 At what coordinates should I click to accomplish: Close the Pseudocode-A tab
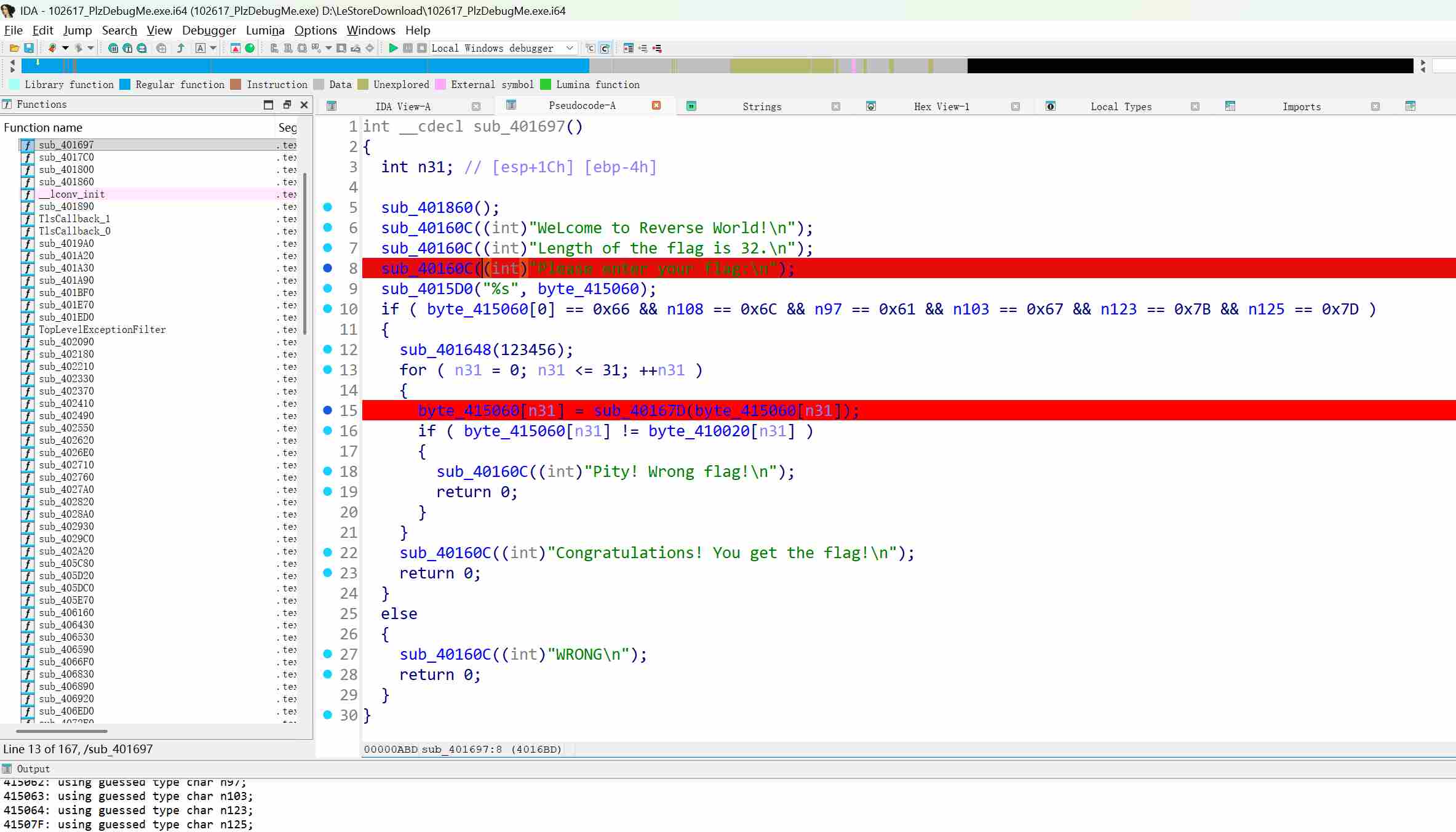656,106
